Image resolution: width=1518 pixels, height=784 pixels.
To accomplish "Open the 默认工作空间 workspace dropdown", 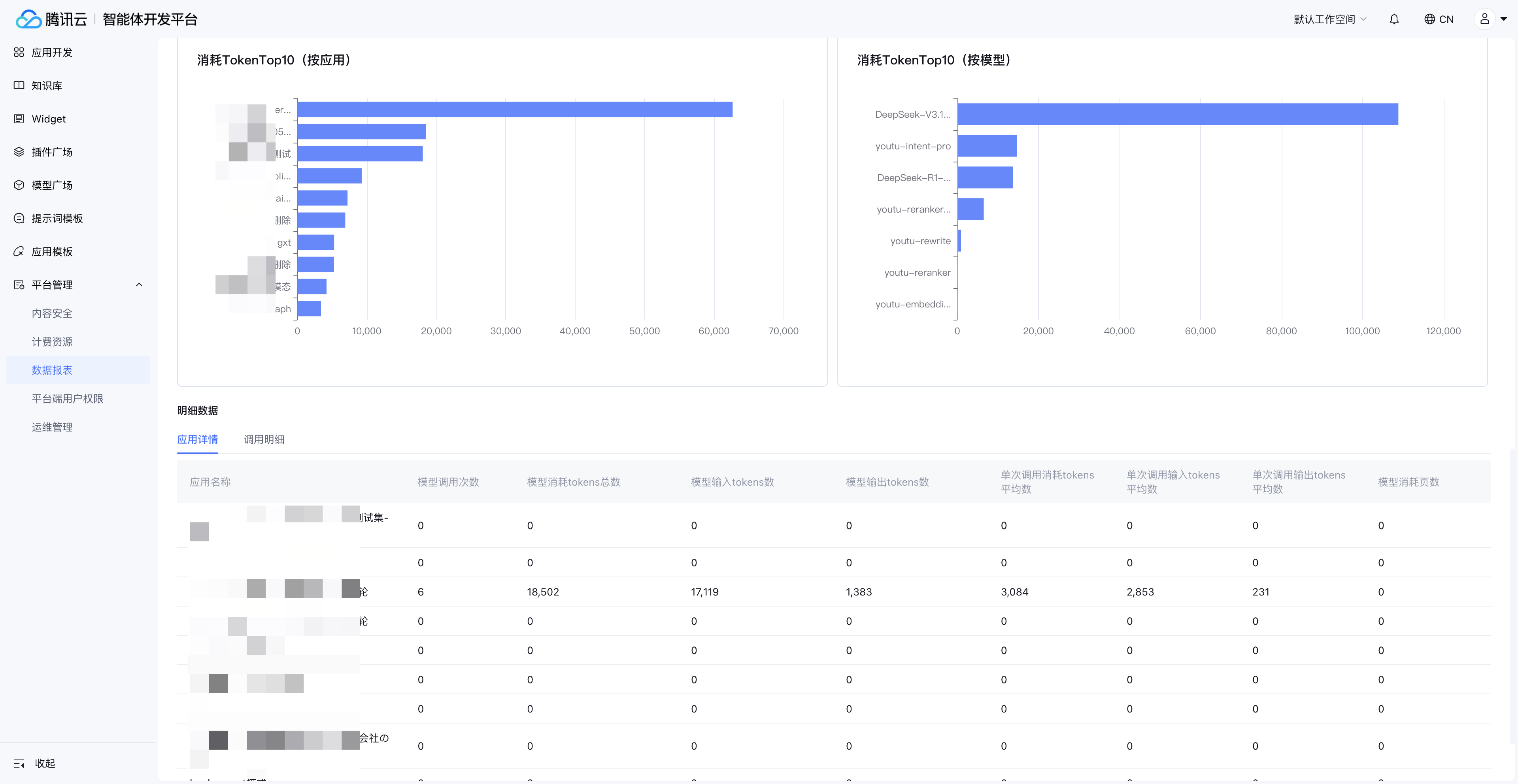I will click(x=1329, y=19).
